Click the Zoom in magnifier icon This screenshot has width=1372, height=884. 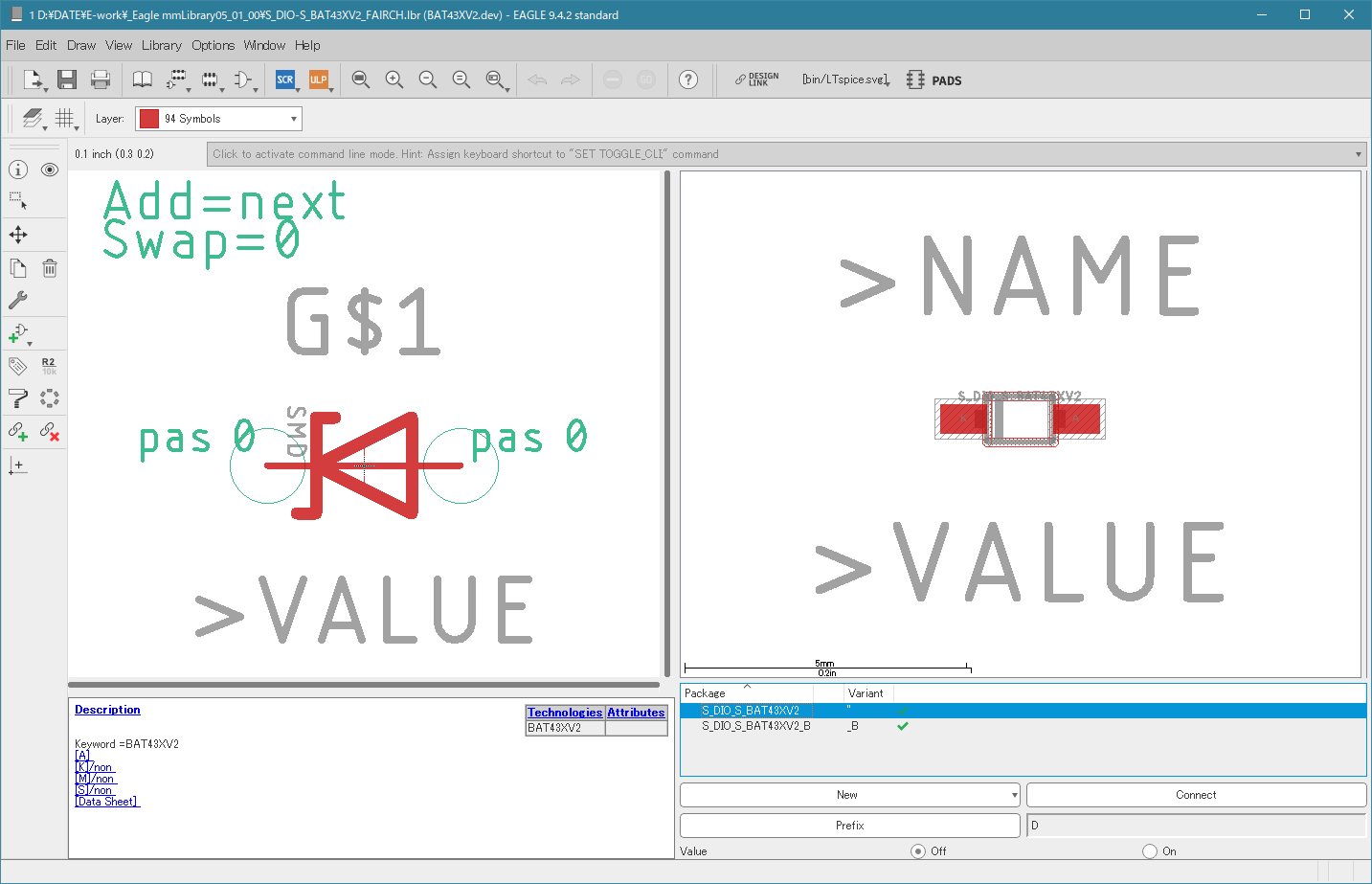coord(394,79)
